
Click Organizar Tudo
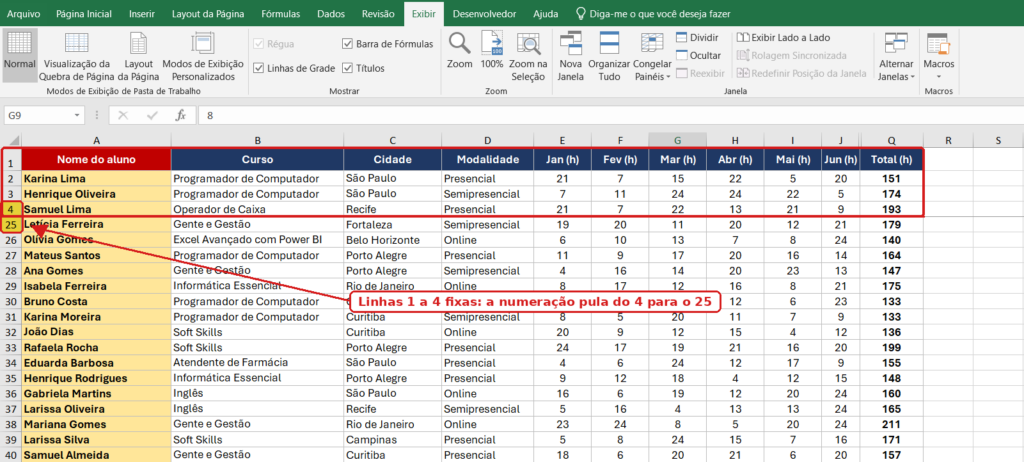609,56
